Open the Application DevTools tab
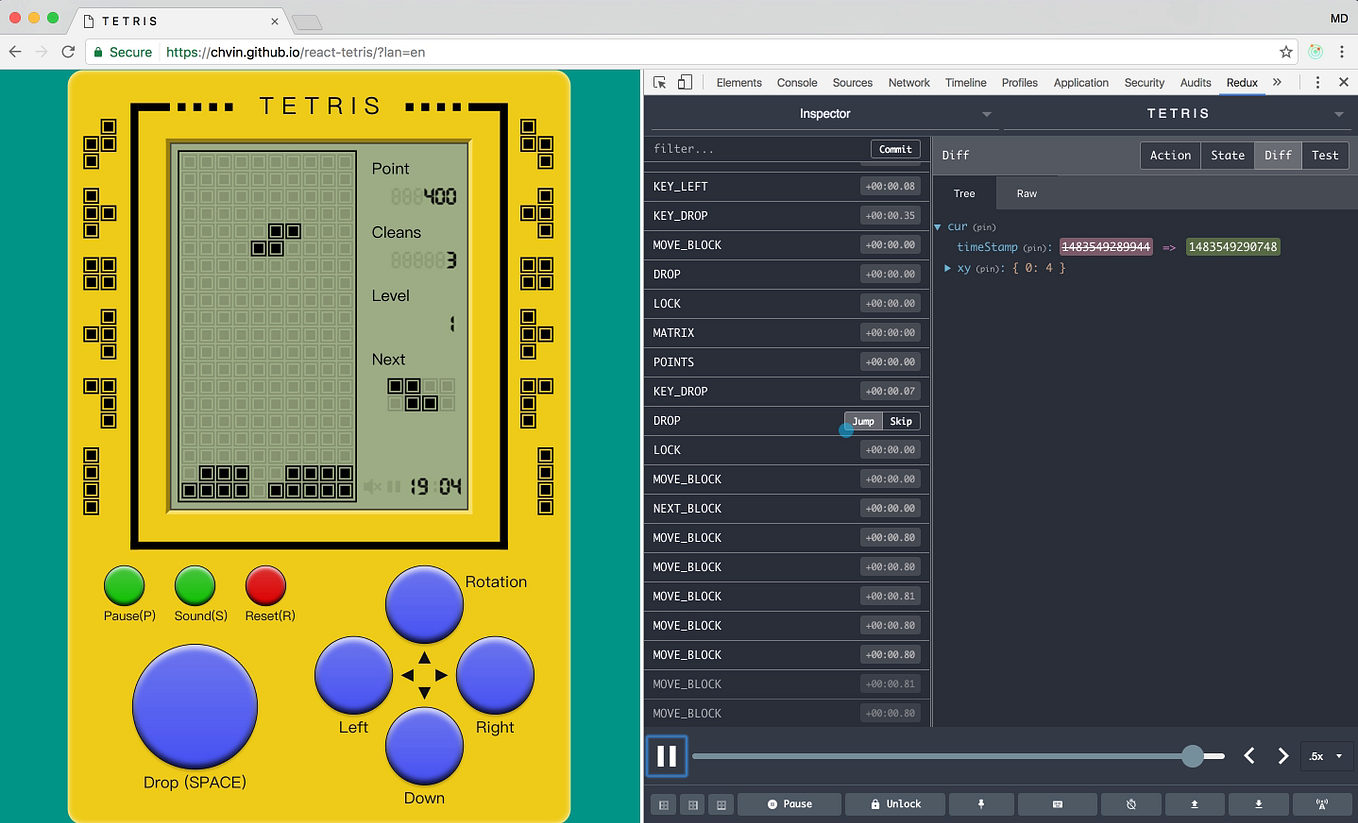This screenshot has height=823, width=1358. coord(1081,83)
